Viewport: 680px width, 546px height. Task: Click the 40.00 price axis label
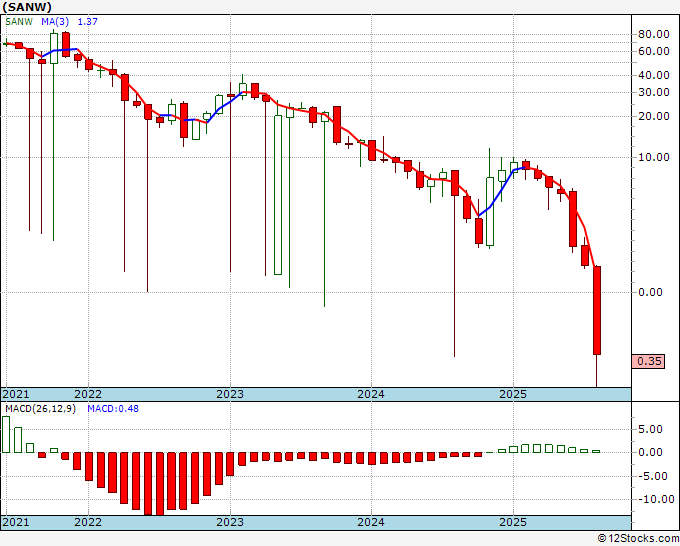click(x=654, y=75)
